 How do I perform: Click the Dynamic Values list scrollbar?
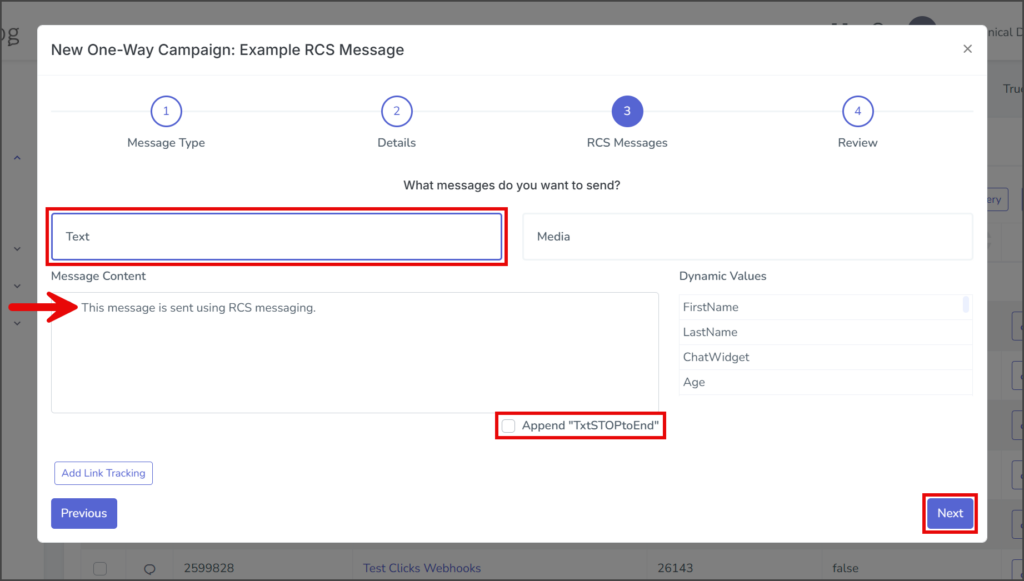[x=966, y=305]
